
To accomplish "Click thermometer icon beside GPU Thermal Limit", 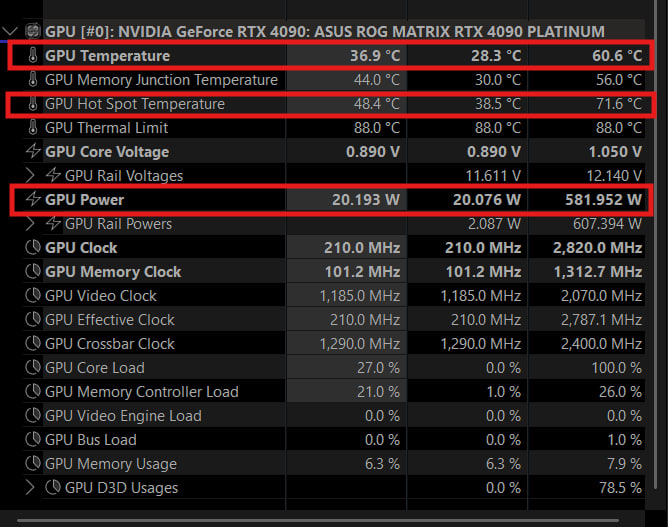I will 33,127.
